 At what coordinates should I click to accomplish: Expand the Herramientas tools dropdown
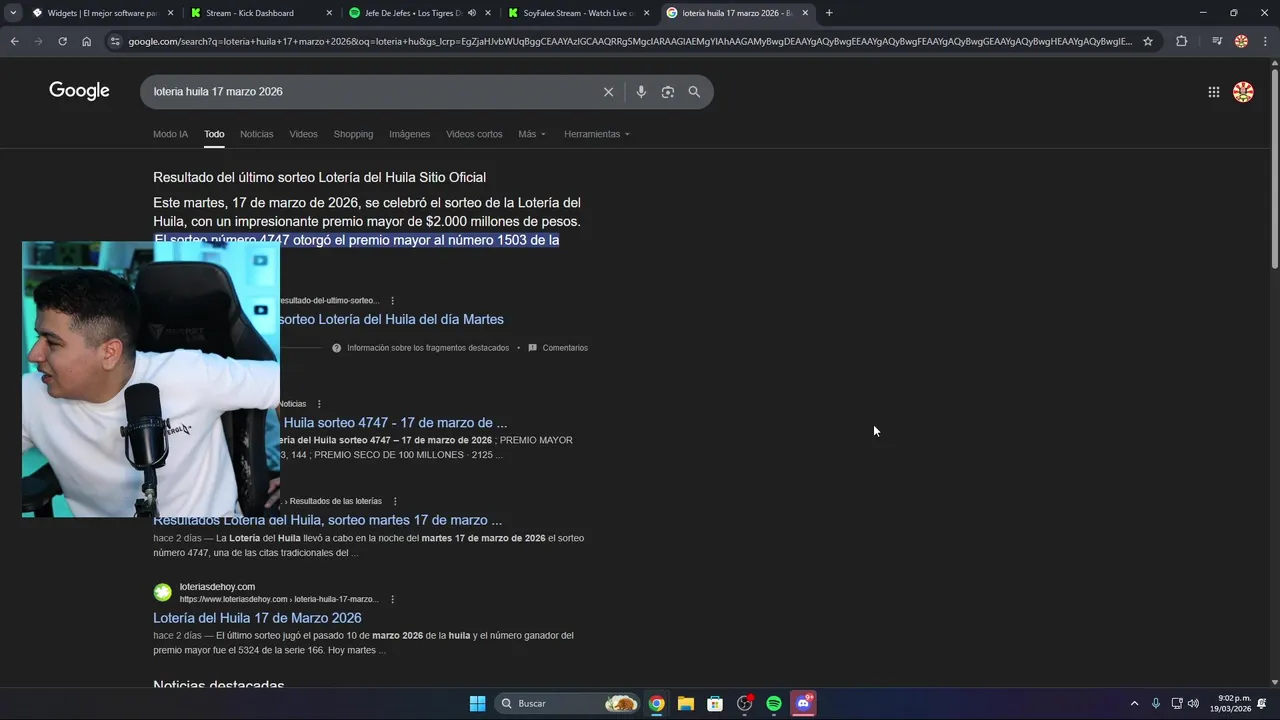(597, 134)
